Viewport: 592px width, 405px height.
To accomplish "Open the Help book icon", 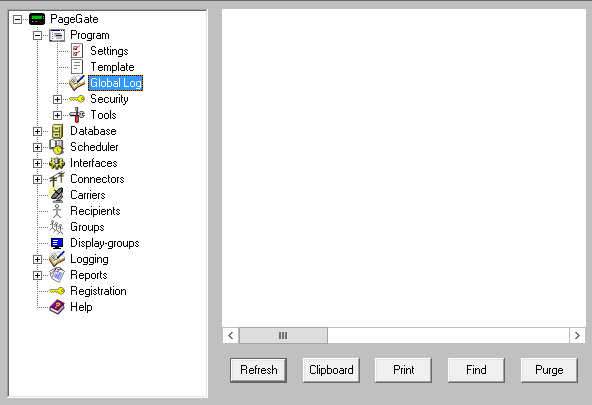I will (57, 307).
